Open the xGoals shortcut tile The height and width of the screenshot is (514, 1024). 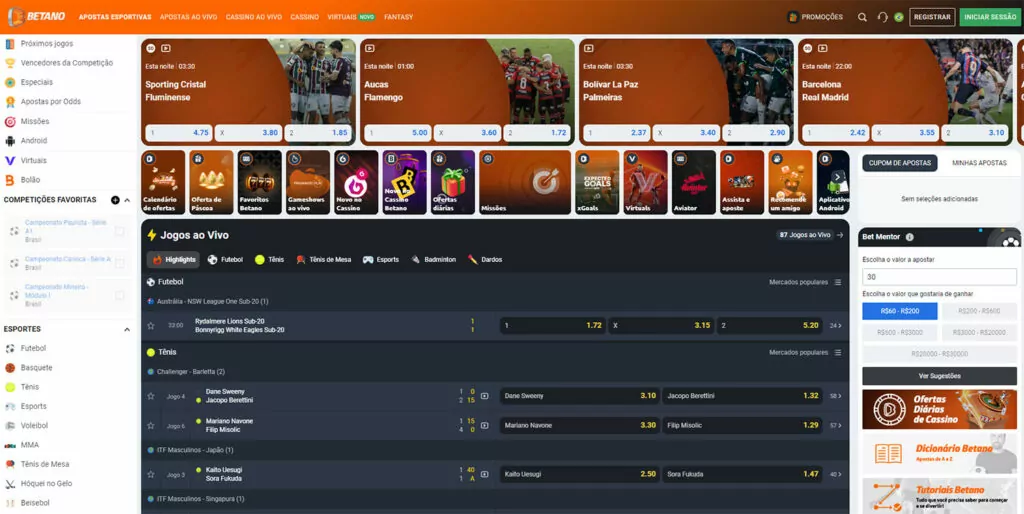click(597, 182)
